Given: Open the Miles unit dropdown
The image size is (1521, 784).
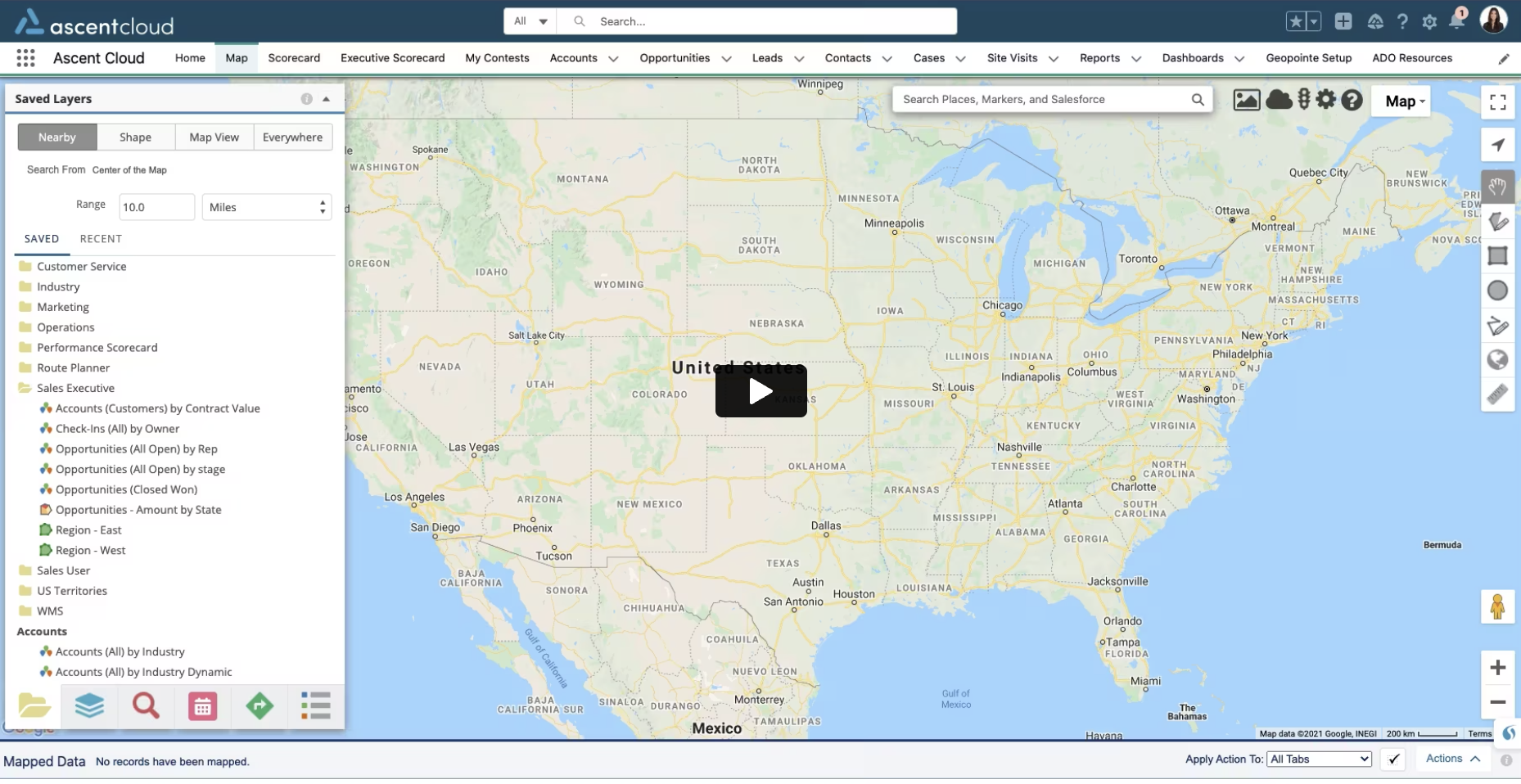Looking at the screenshot, I should (267, 207).
